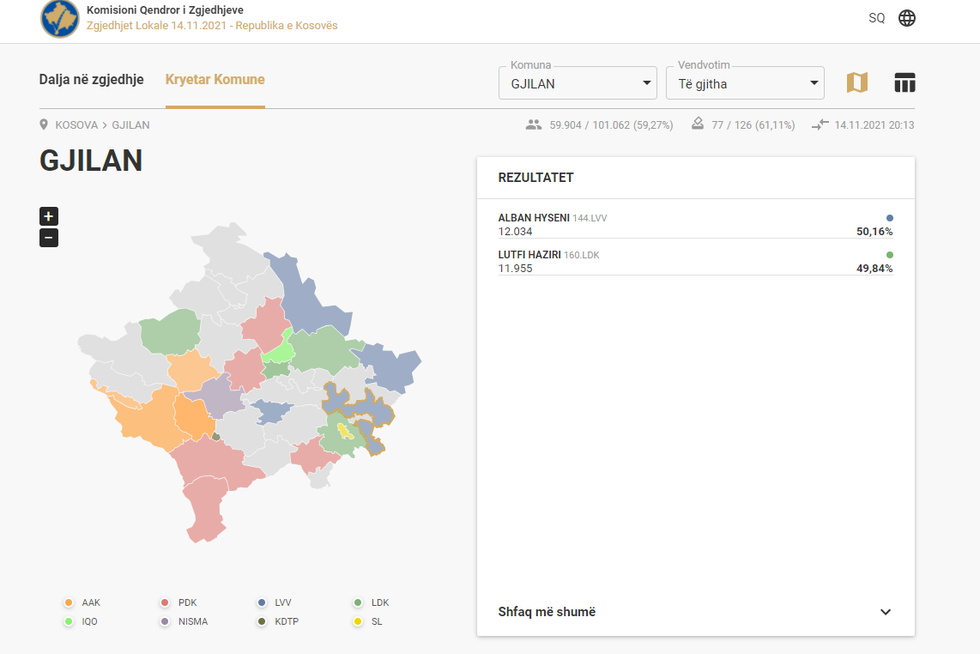Open the Komuna dropdown showing GJILAN

tap(577, 83)
